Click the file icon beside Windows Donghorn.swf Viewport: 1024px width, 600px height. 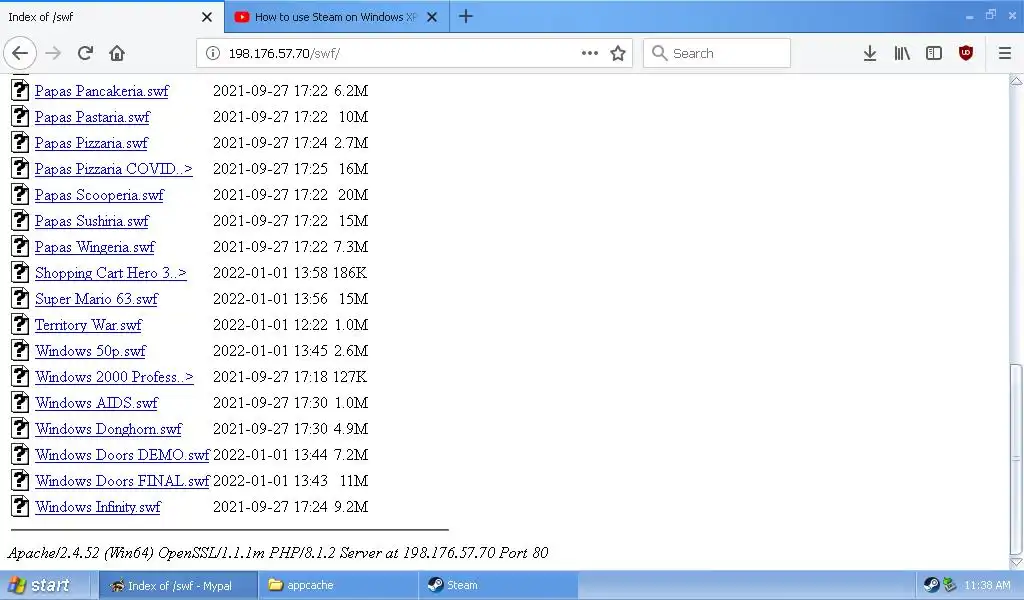[20, 428]
